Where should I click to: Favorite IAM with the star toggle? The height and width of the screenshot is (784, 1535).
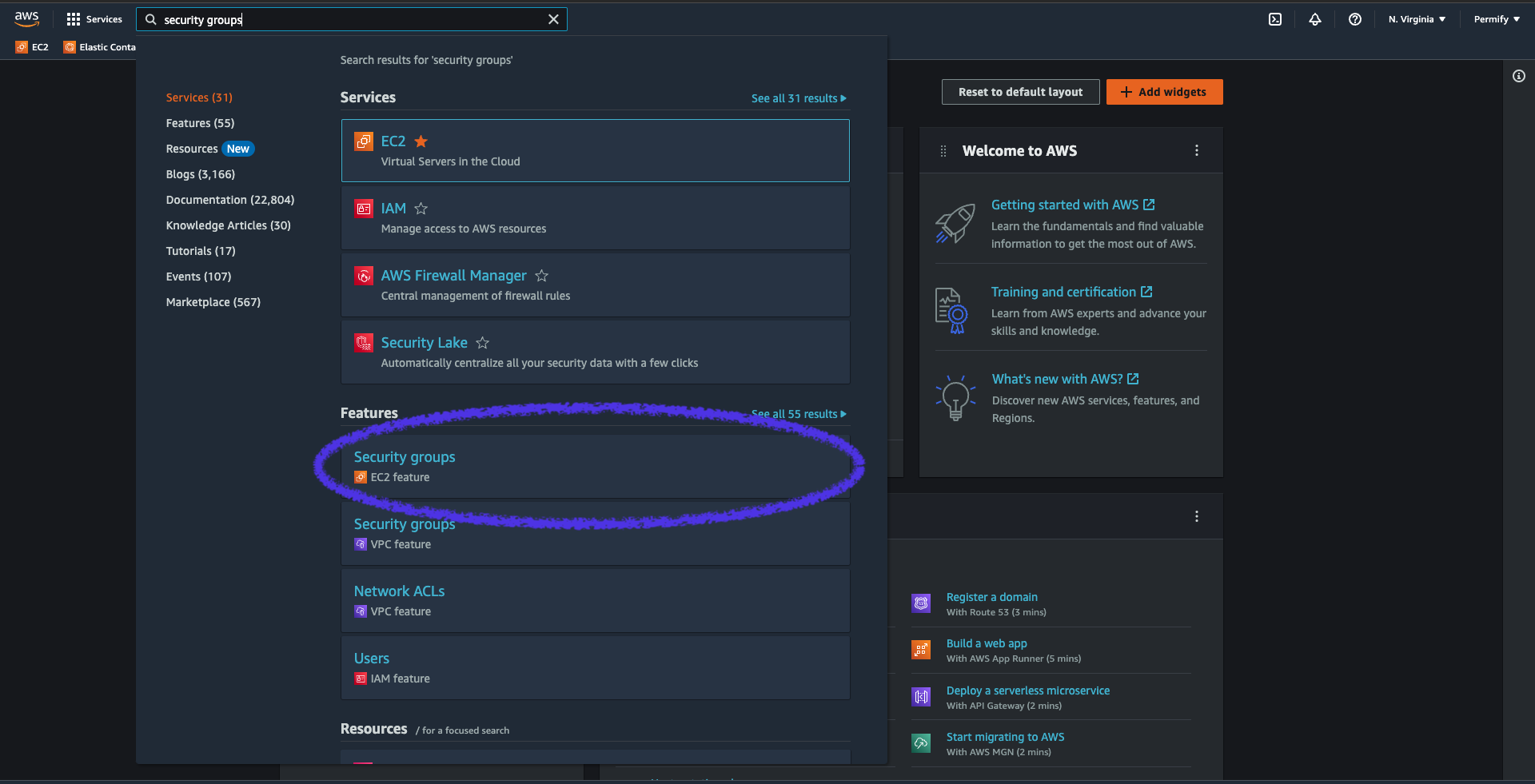[421, 209]
